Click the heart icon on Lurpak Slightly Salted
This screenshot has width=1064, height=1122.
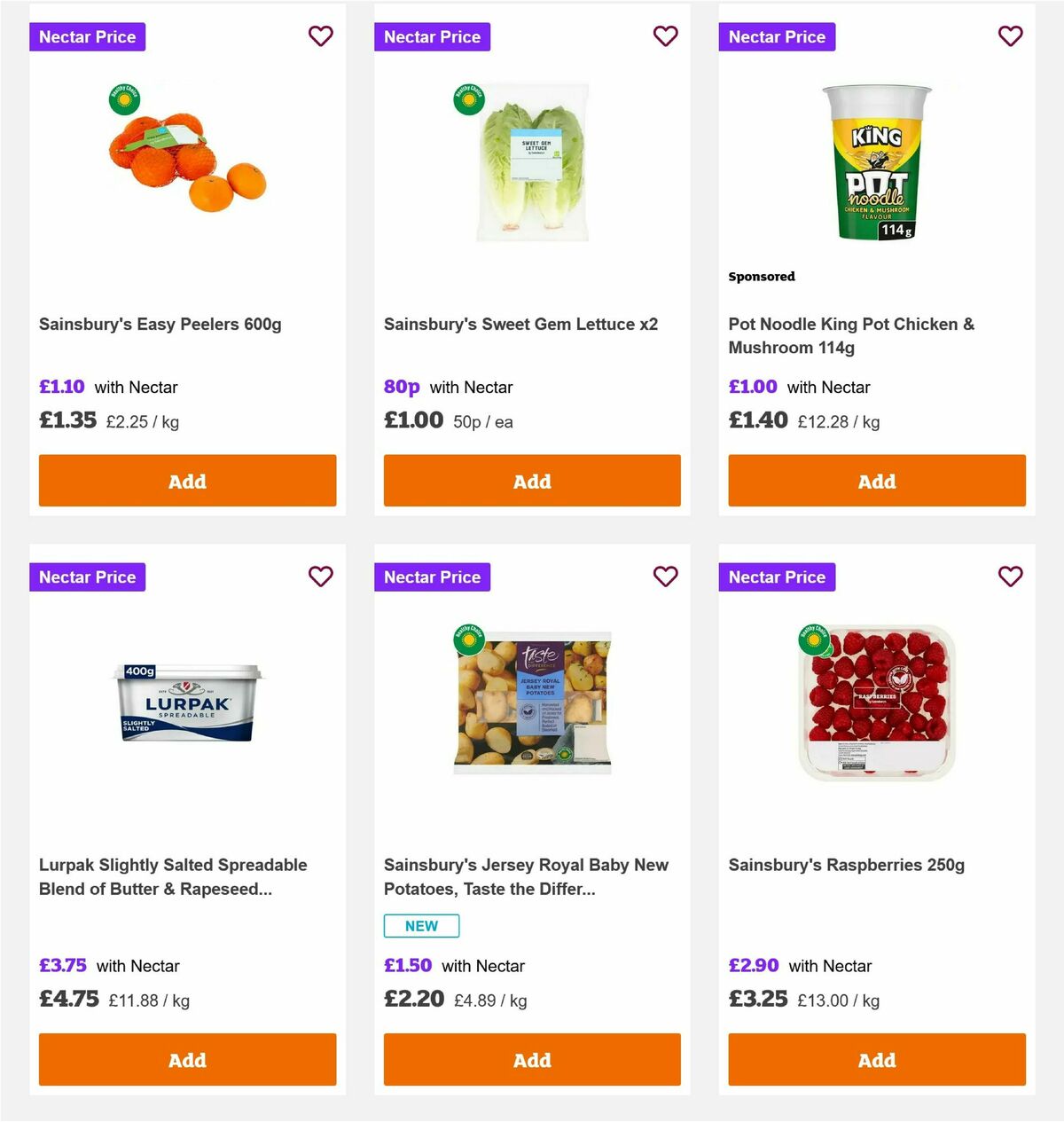(x=321, y=576)
